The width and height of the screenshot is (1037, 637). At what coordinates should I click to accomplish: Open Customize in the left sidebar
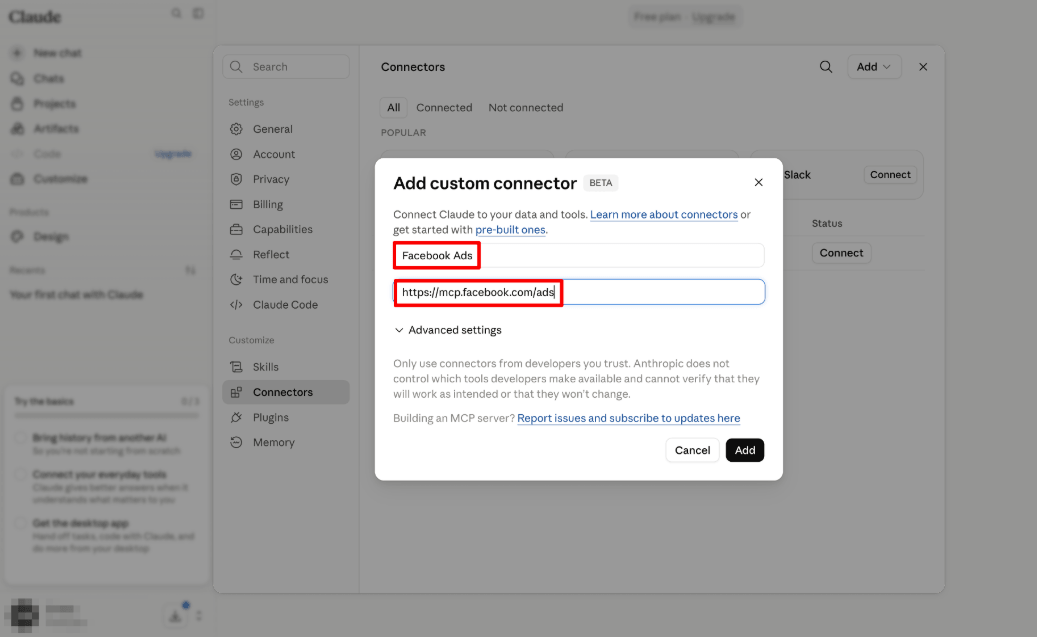60,179
